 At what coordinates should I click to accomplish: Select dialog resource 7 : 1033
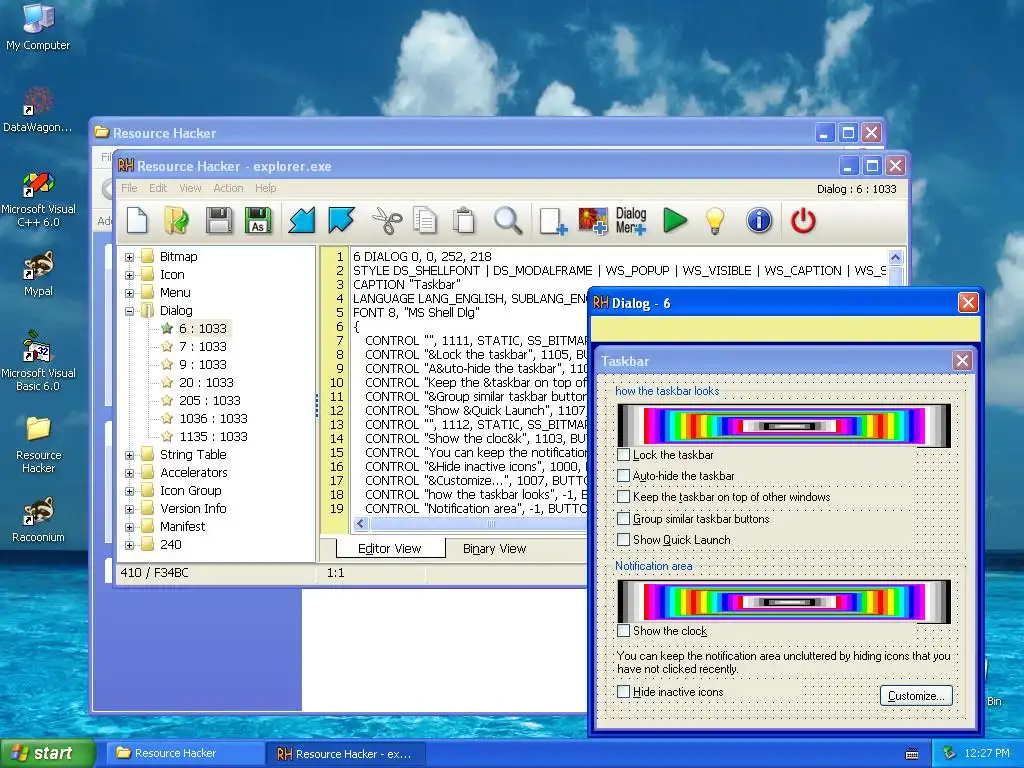coord(203,347)
